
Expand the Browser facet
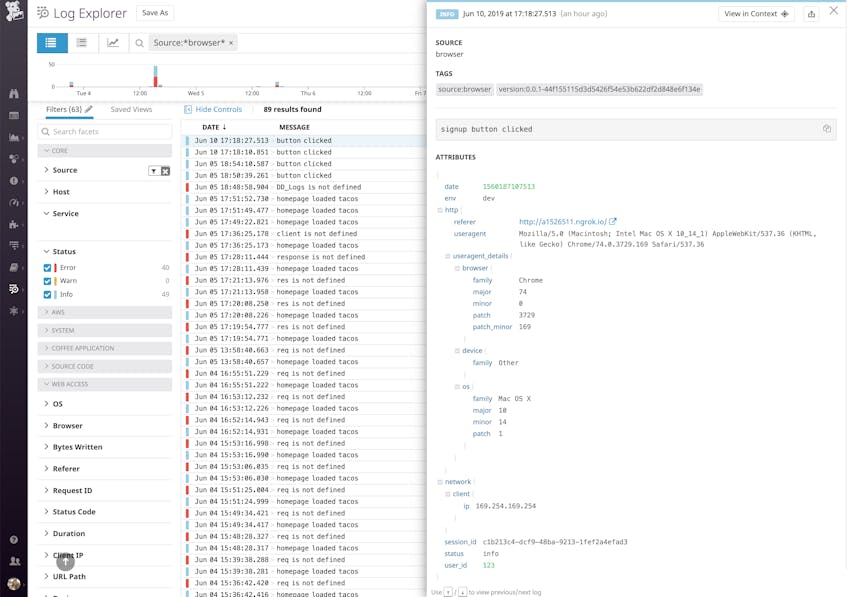(x=67, y=426)
